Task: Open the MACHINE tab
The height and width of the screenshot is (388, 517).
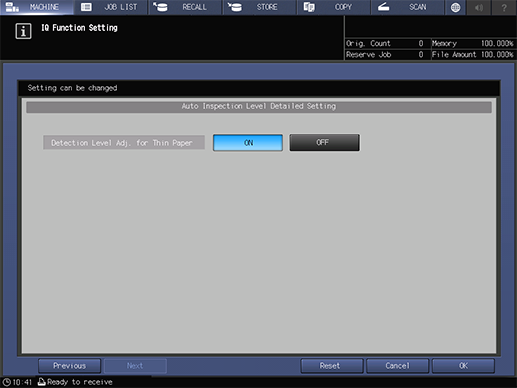Action: point(37,7)
